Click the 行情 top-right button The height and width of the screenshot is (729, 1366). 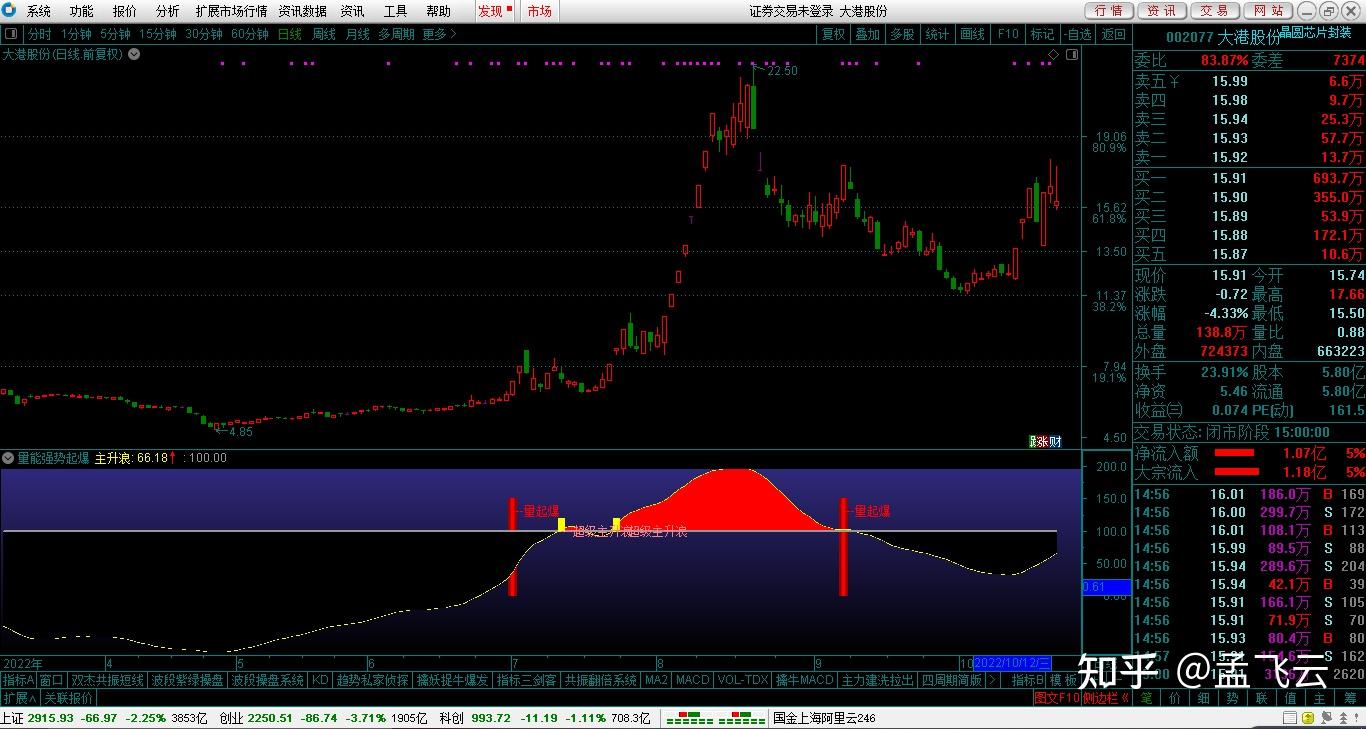pos(1108,11)
